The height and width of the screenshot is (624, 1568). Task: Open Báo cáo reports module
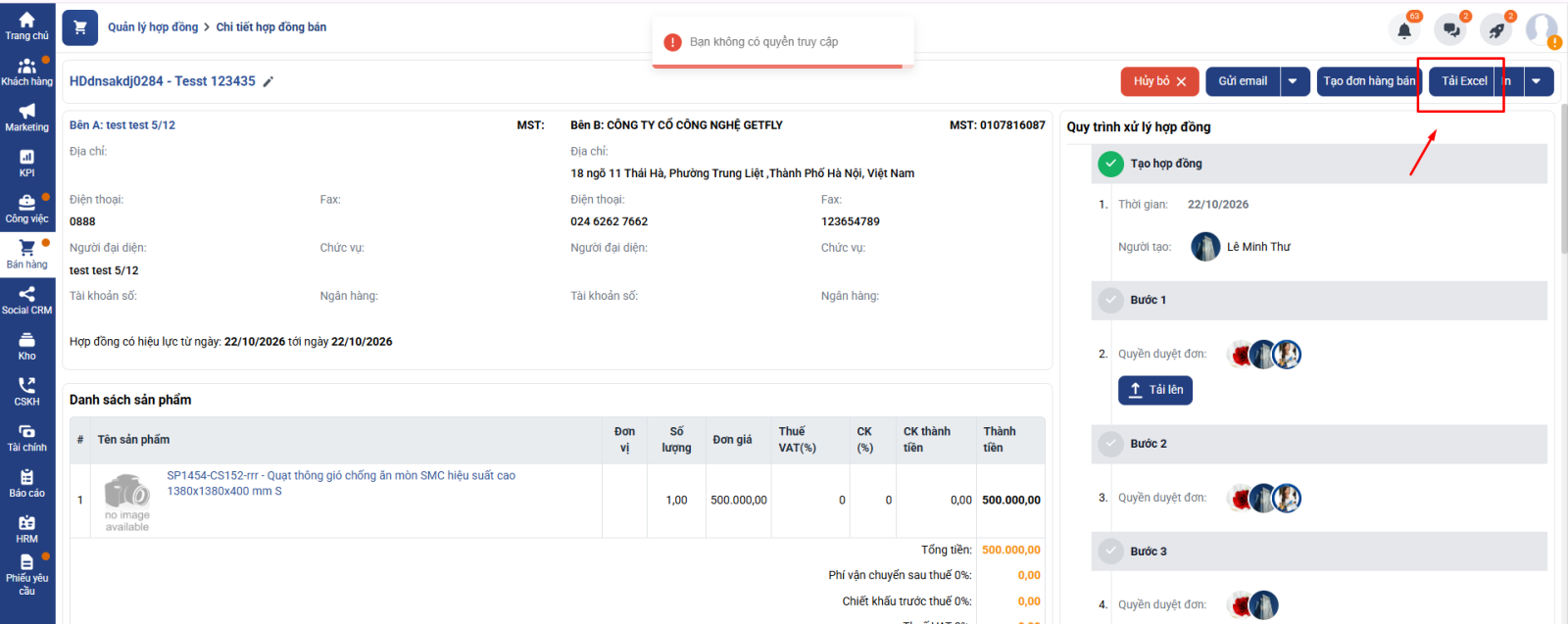pos(26,483)
